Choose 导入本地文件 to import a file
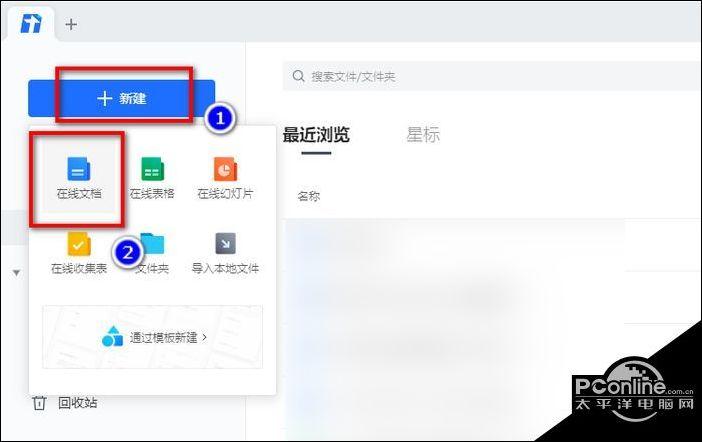The height and width of the screenshot is (442, 702). pos(225,253)
